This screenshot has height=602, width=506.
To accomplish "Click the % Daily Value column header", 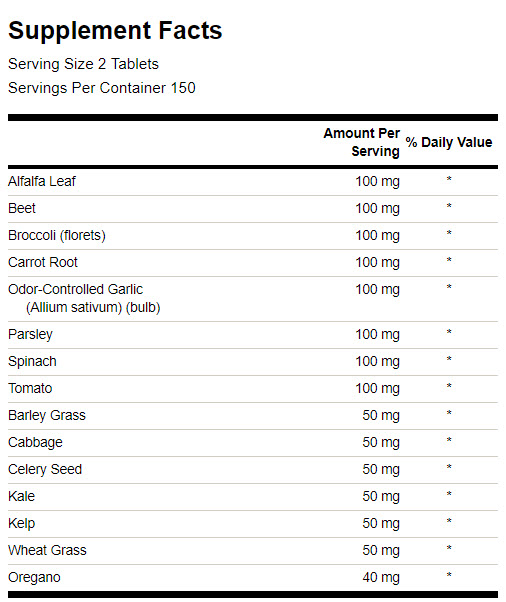I will coord(449,142).
